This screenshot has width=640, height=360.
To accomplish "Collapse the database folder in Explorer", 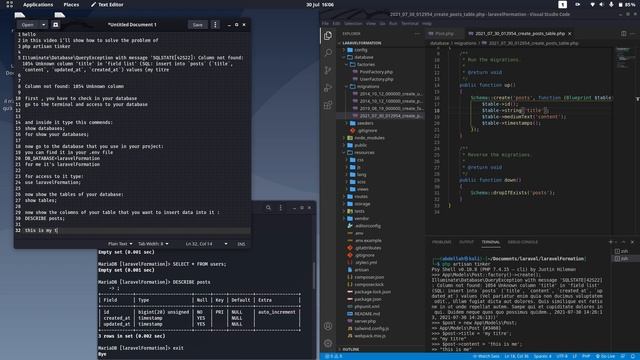I will (x=380, y=58).
